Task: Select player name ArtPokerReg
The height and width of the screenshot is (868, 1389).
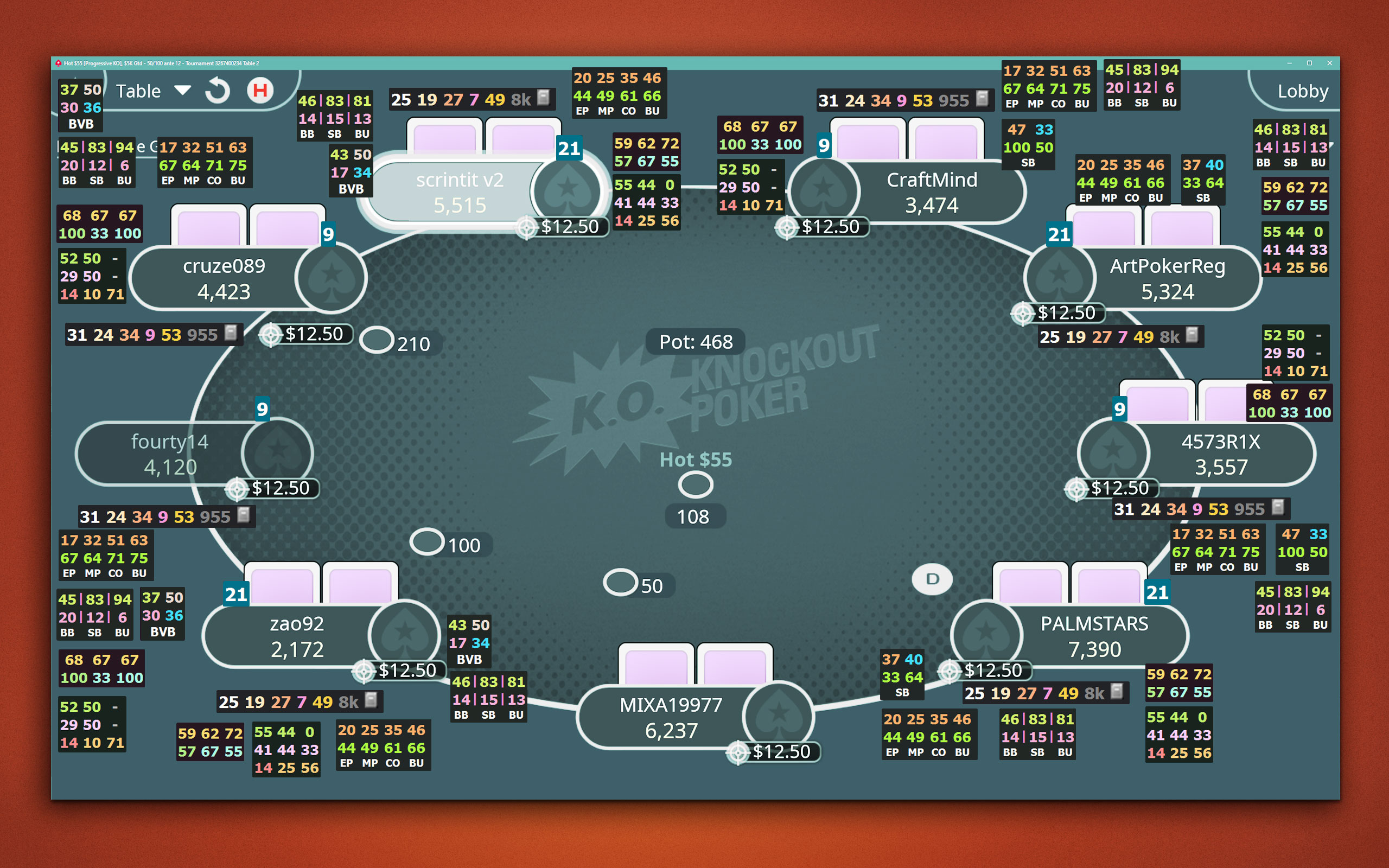Action: (x=1168, y=266)
